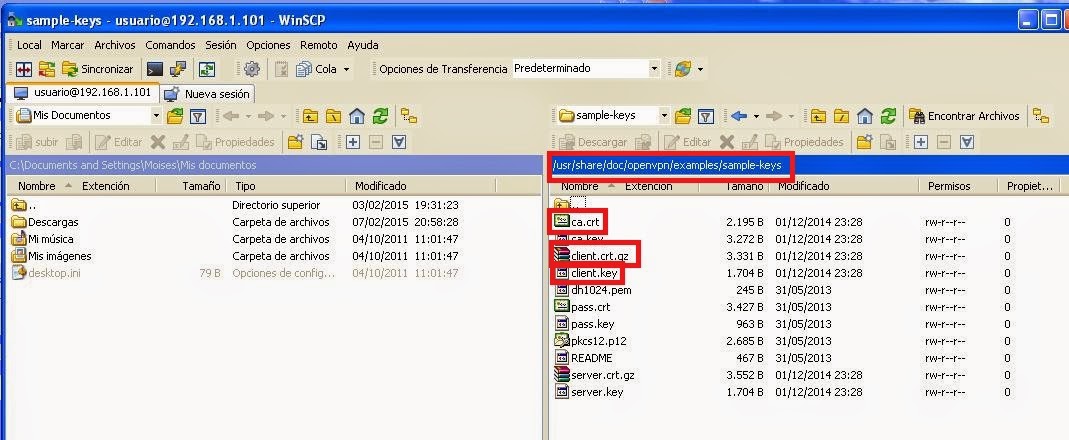The height and width of the screenshot is (440, 1069).
Task: Go to local parent directory icon
Action: (311, 116)
